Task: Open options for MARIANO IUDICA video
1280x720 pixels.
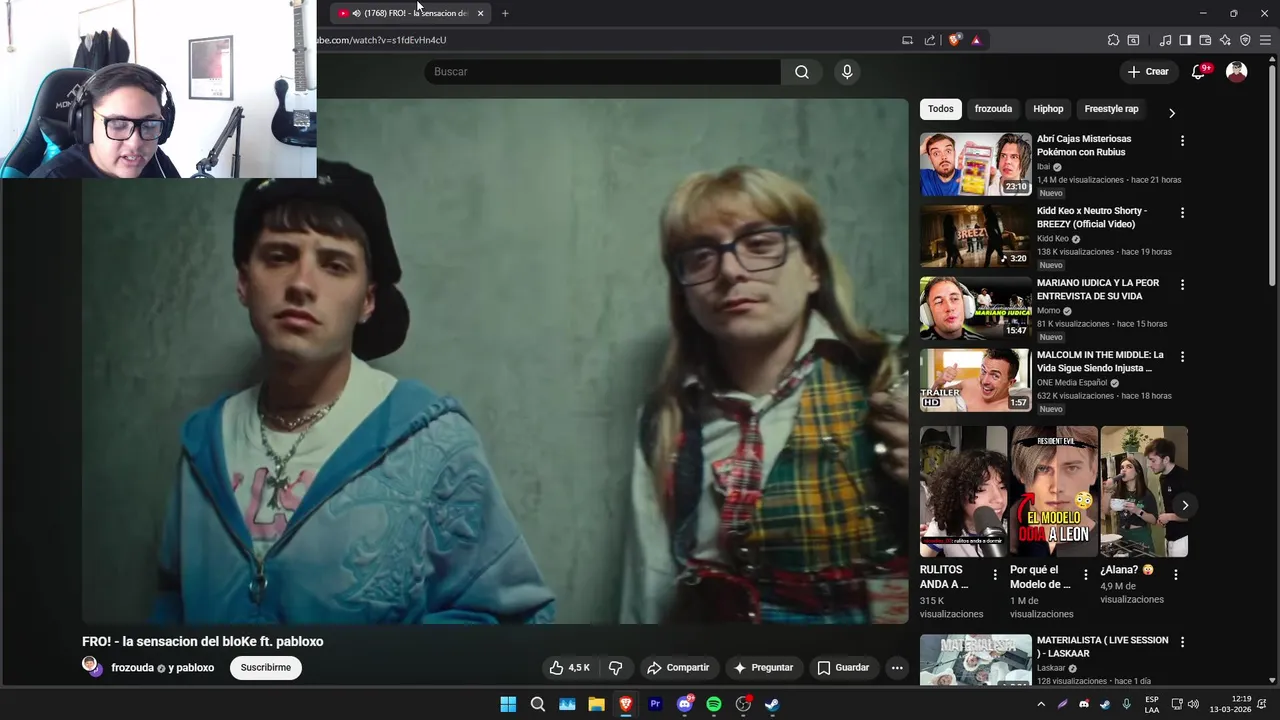Action: click(1182, 285)
